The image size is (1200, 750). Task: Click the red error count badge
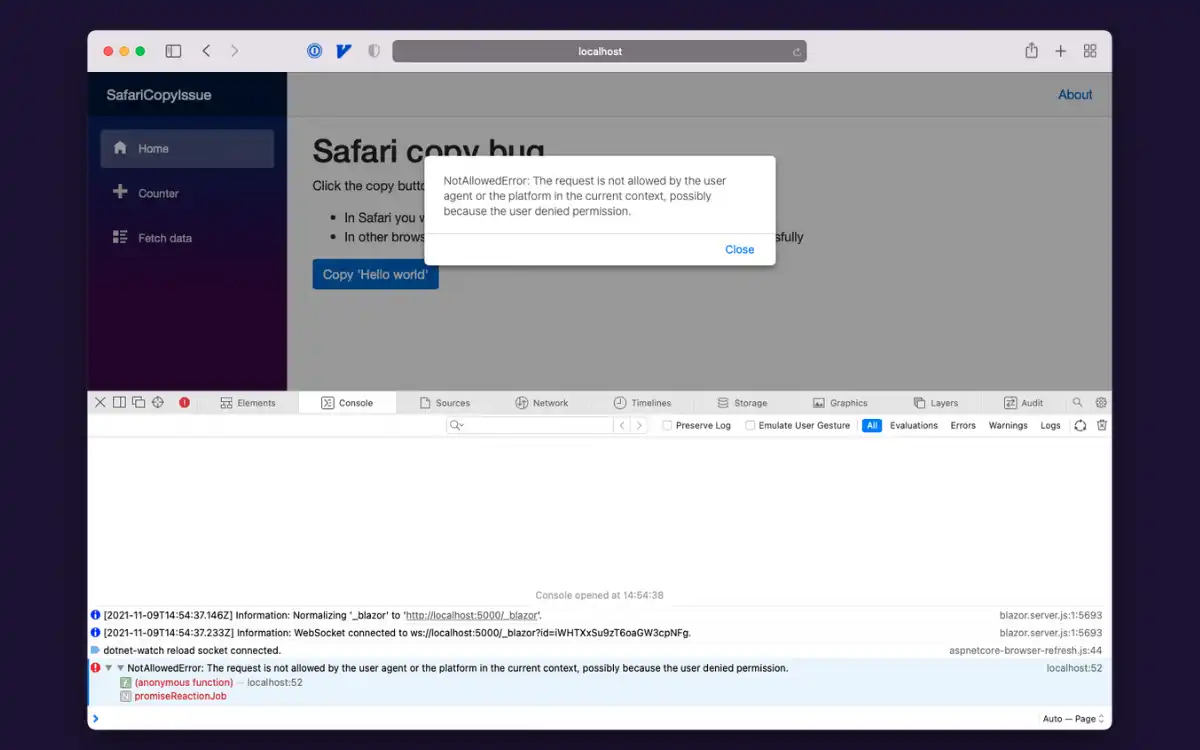click(184, 403)
